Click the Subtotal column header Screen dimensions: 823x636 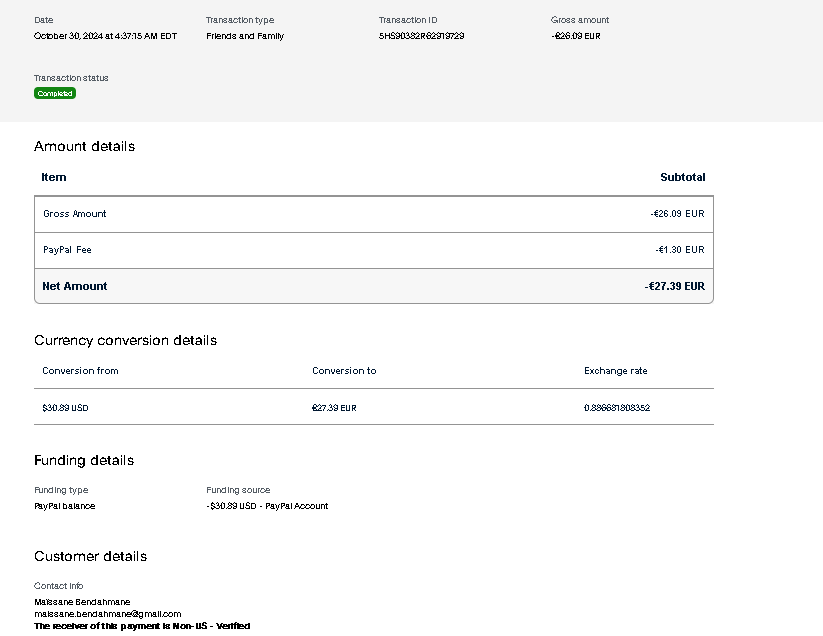coord(682,177)
